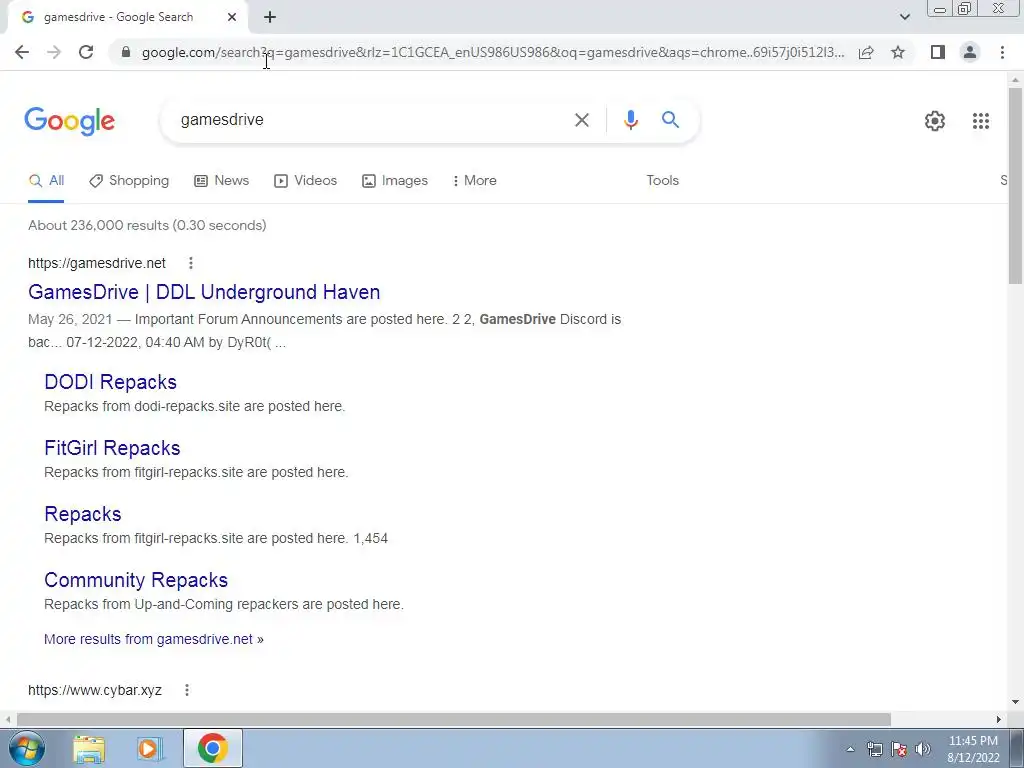The height and width of the screenshot is (768, 1024).
Task: Start voice search with microphone icon
Action: click(630, 120)
